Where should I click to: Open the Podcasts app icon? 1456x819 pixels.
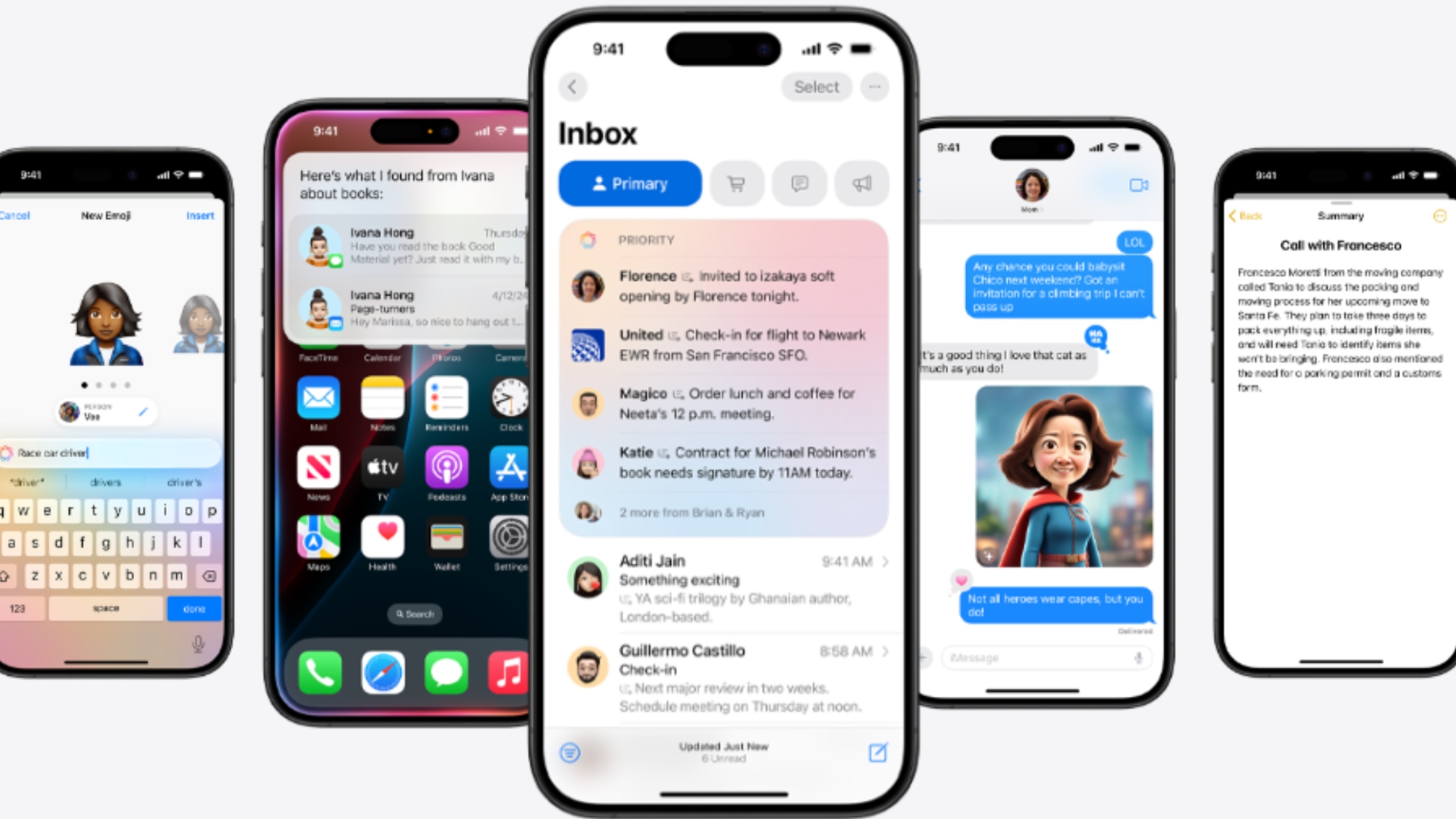(447, 467)
